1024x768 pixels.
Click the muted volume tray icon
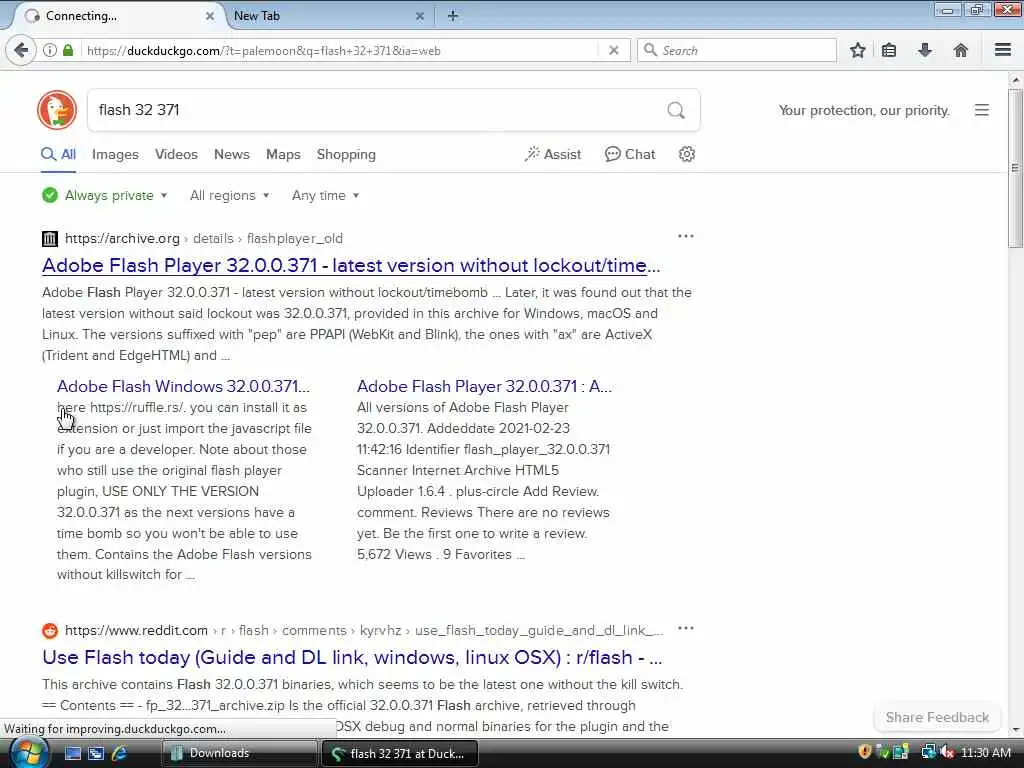point(947,753)
